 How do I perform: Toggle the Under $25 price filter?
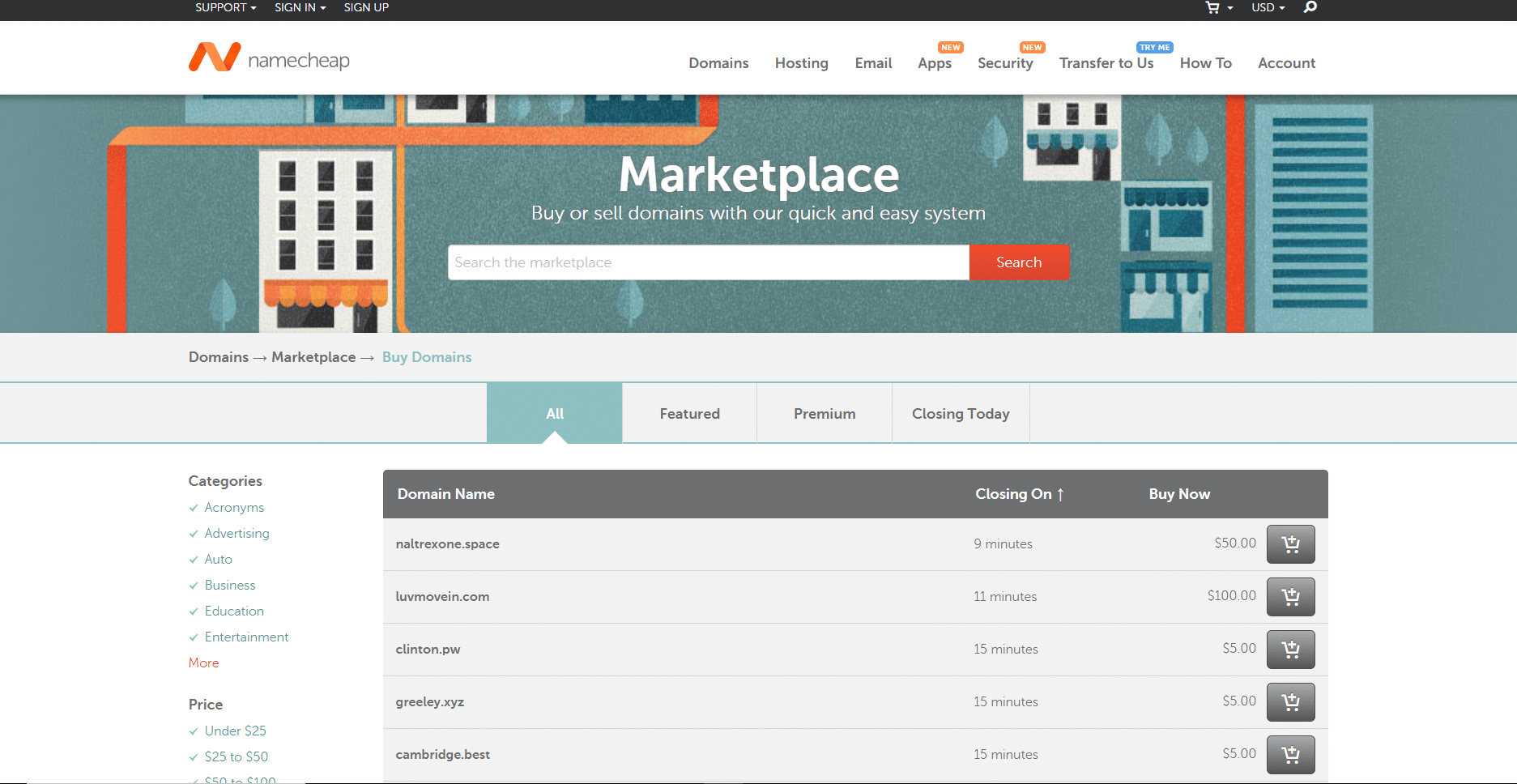[x=228, y=731]
